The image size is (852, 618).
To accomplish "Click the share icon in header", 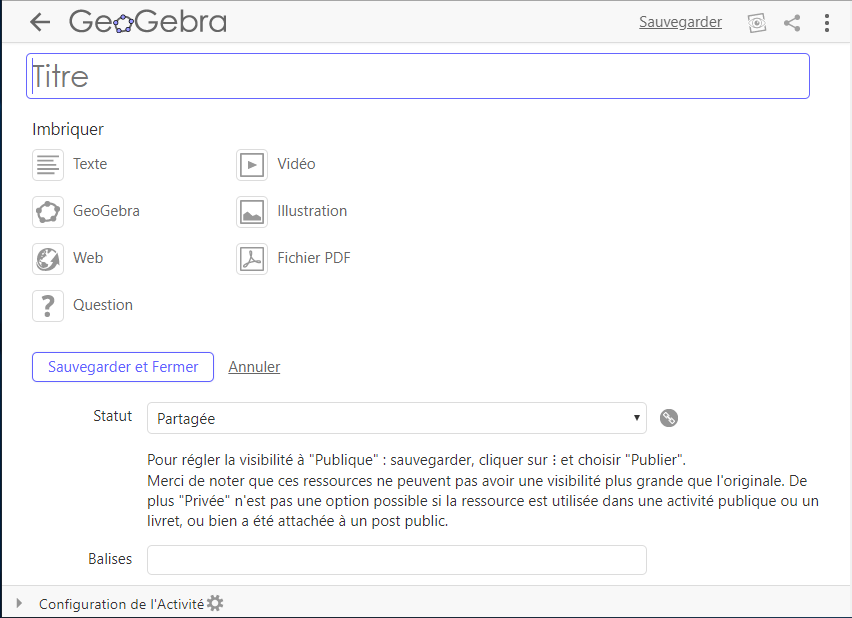I will [x=792, y=23].
